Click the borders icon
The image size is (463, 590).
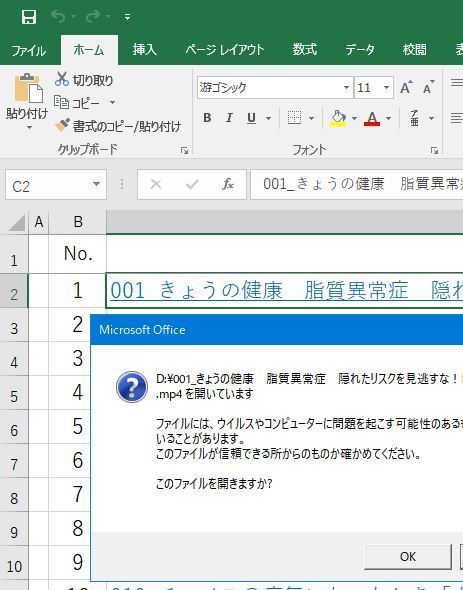(x=294, y=118)
